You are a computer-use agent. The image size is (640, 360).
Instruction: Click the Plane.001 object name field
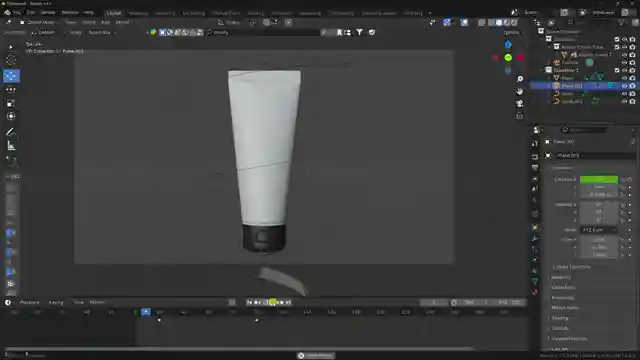(596, 156)
